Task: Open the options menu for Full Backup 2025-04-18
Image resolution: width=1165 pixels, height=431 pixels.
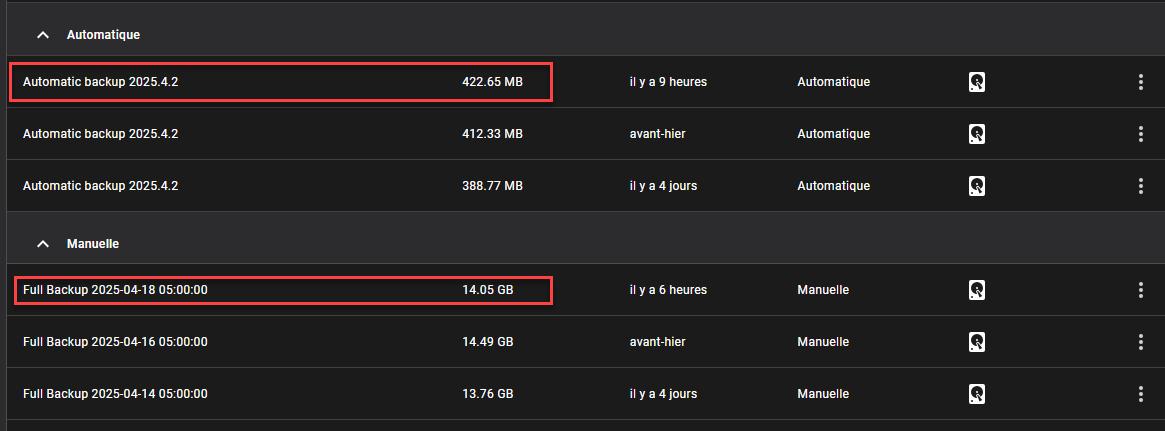Action: pos(1140,290)
